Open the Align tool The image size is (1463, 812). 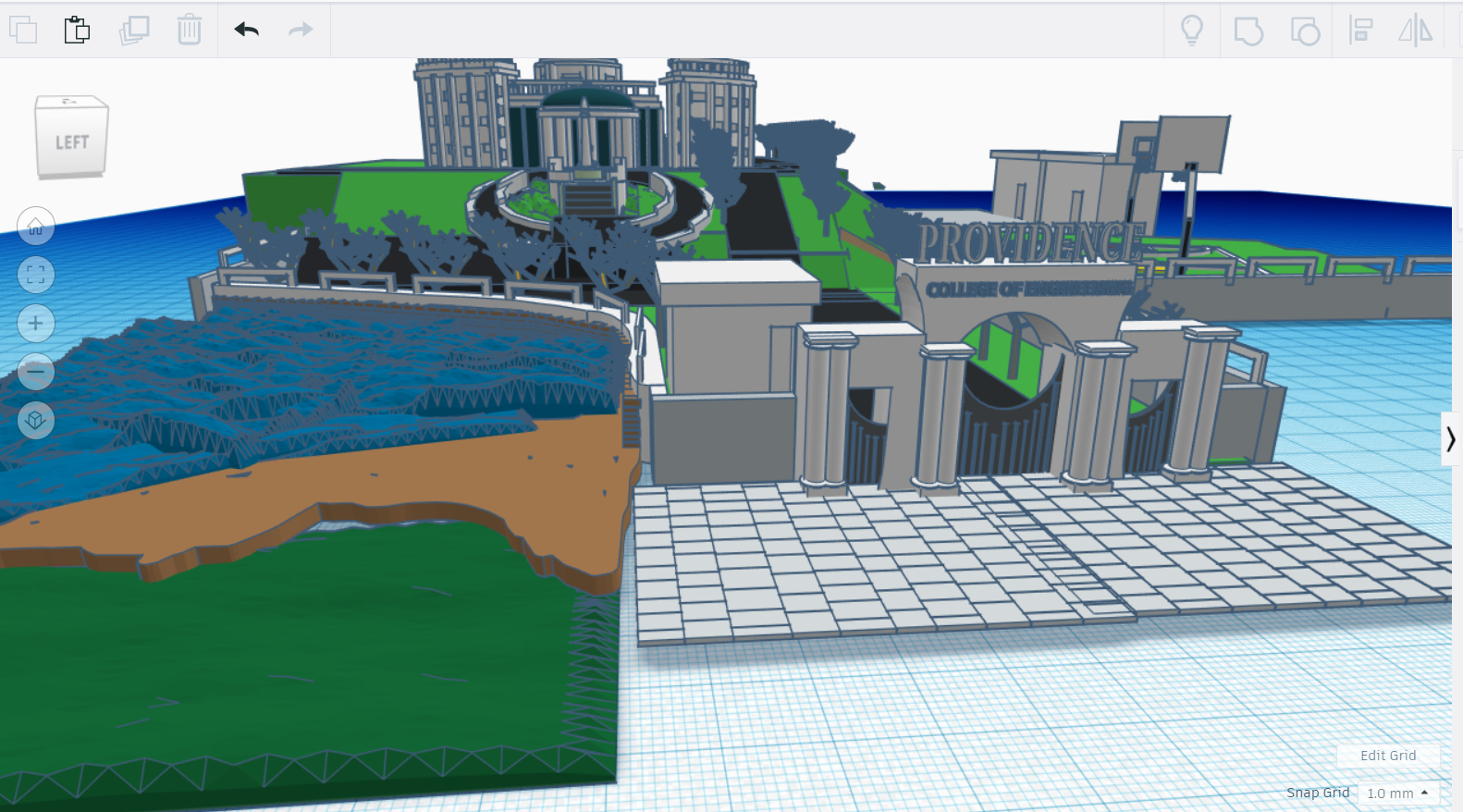coord(1360,31)
